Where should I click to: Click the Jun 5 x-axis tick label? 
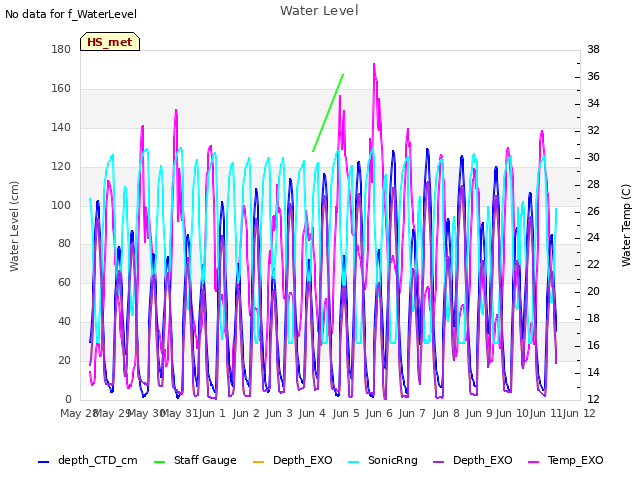point(346,413)
